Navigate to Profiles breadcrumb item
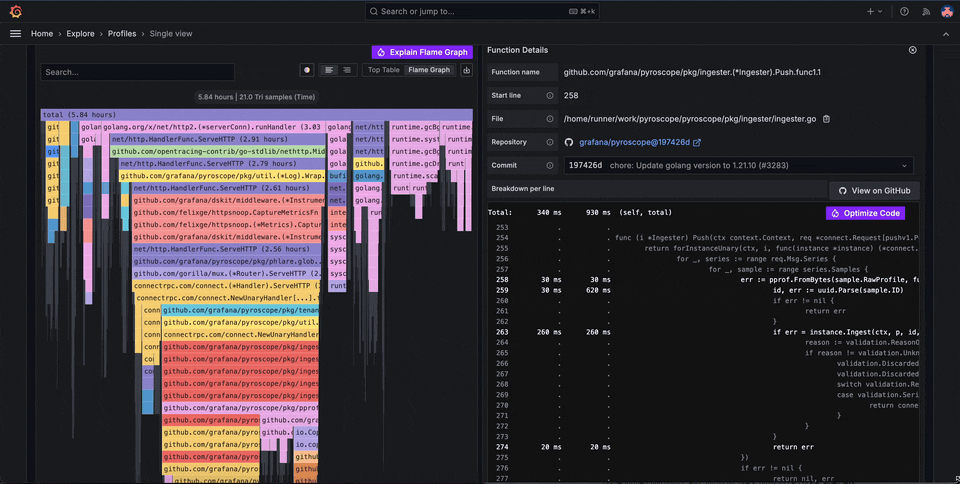The image size is (960, 484). coord(124,33)
